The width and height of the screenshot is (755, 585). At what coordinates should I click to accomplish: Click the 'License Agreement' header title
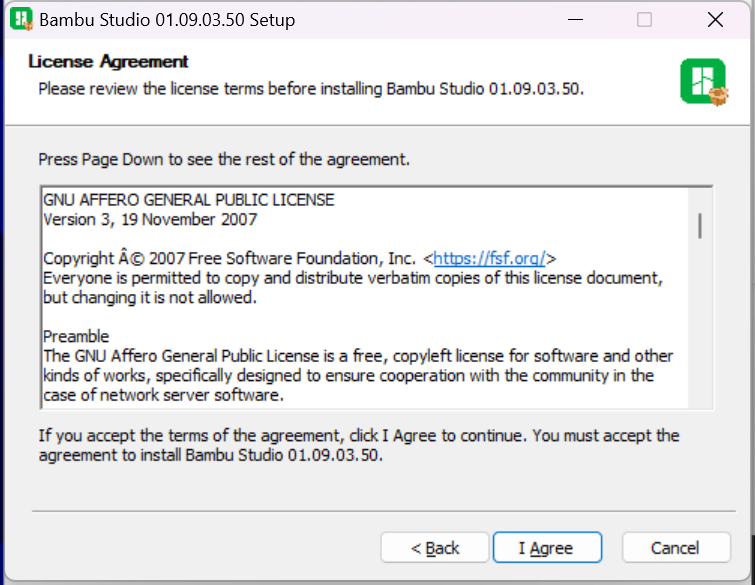tap(108, 62)
